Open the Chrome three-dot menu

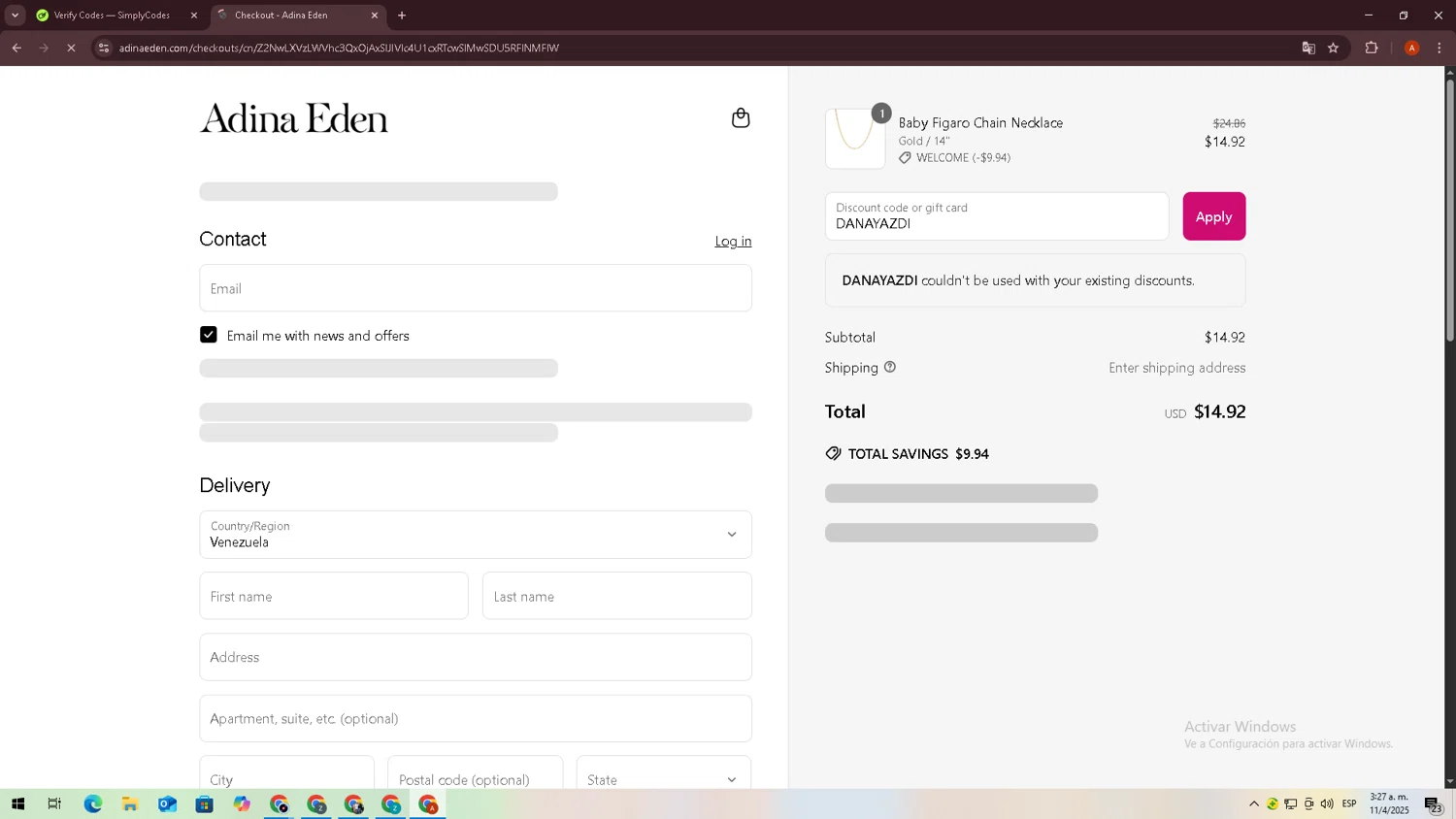click(1439, 48)
